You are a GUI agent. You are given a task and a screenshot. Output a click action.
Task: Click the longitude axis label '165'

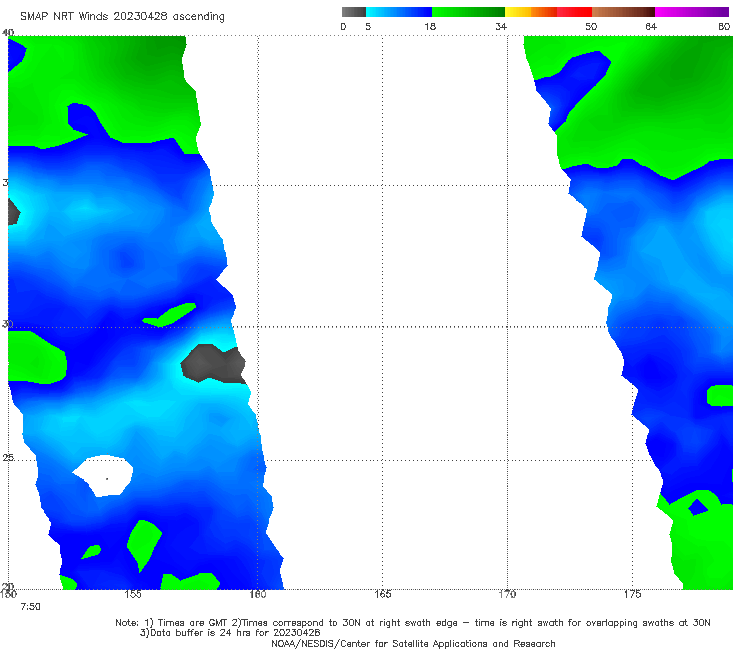pyautogui.click(x=382, y=594)
